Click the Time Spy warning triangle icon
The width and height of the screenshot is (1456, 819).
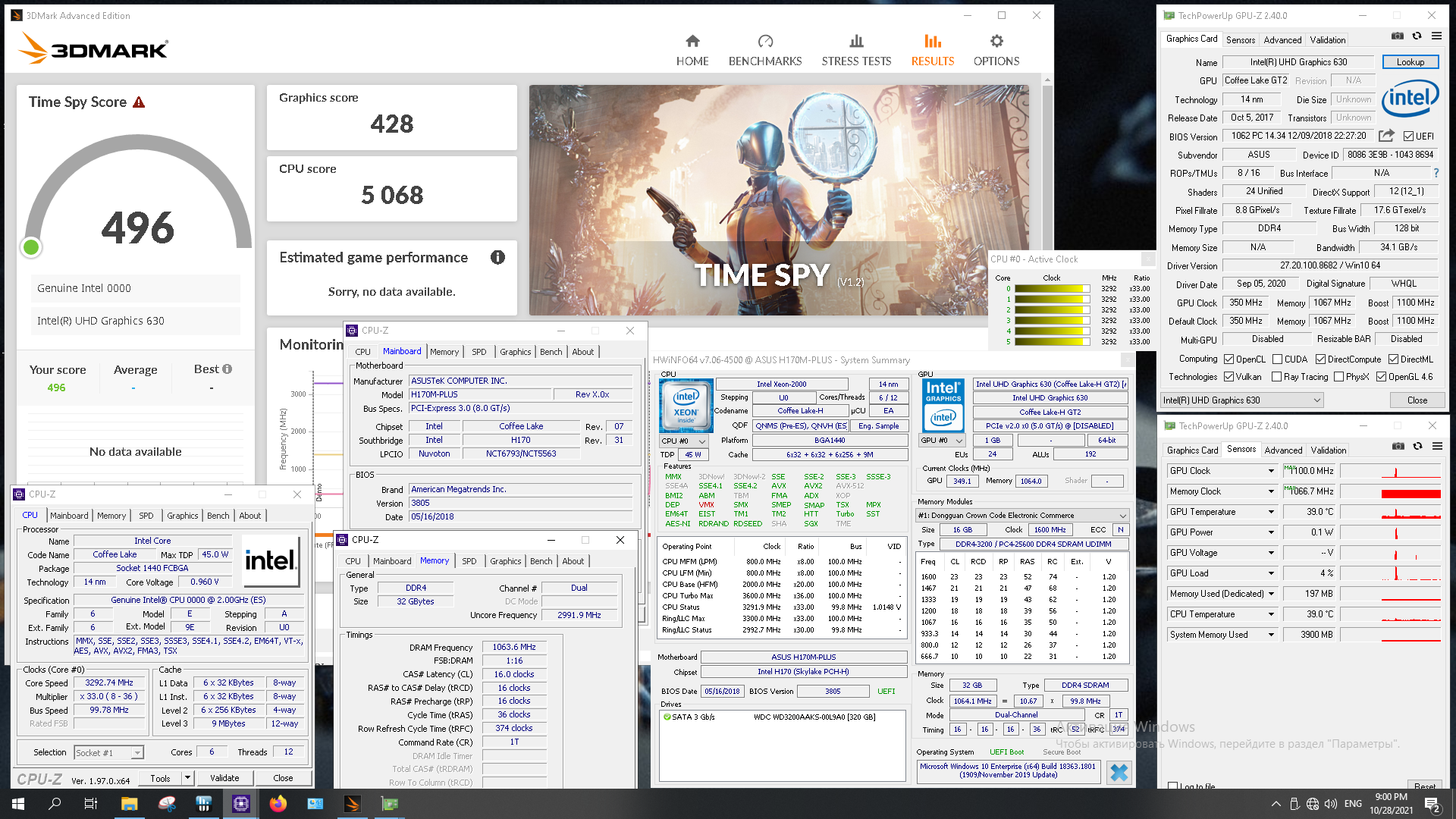(139, 102)
